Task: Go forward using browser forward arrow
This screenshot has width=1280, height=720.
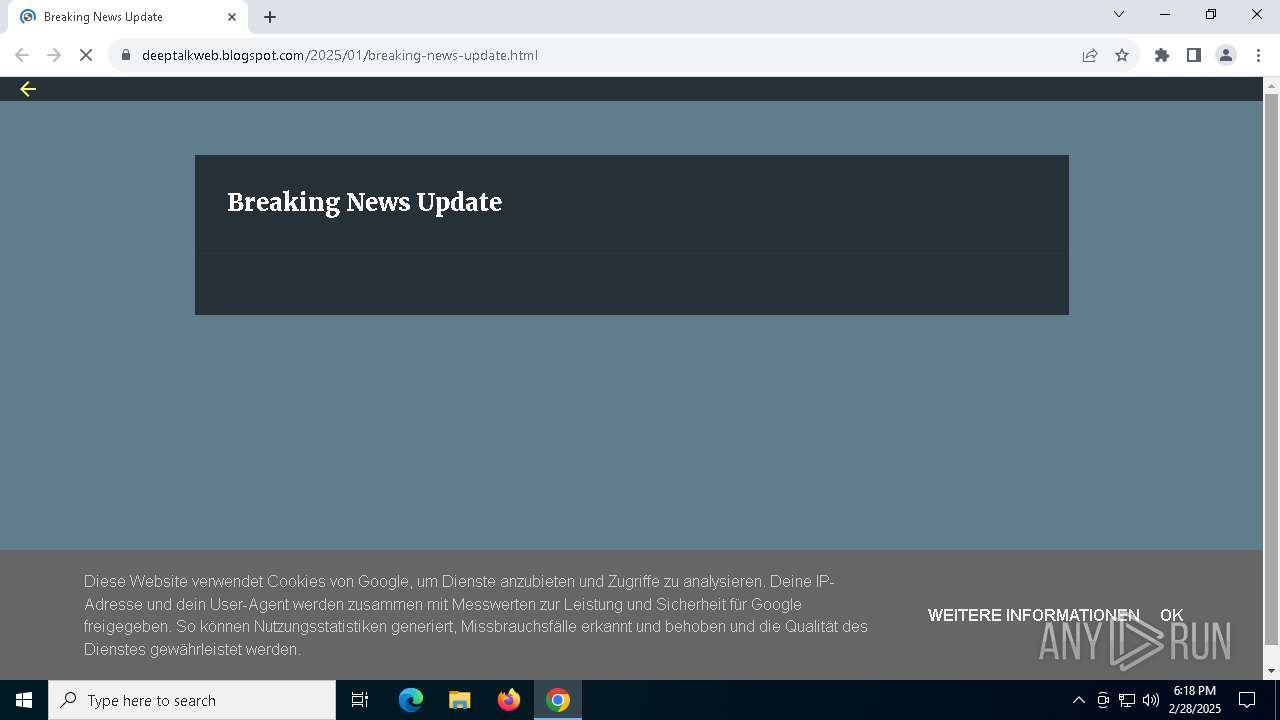Action: coord(54,55)
